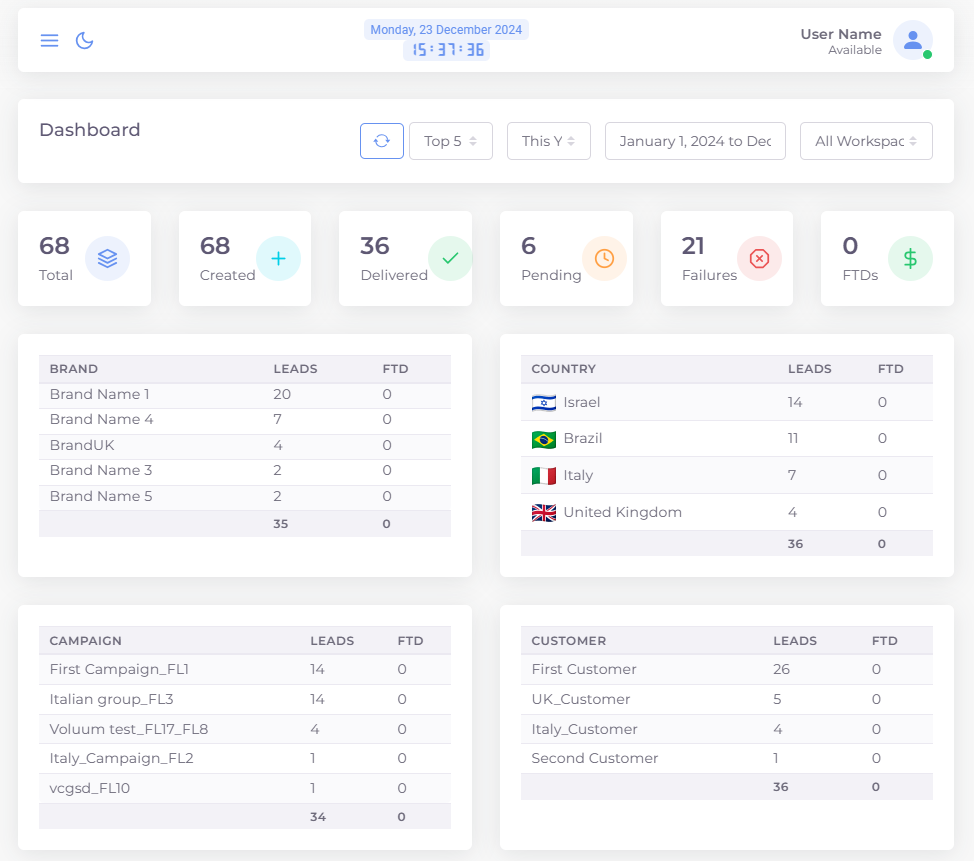The width and height of the screenshot is (974, 861).
Task: Select the Italy country name
Action: point(578,475)
